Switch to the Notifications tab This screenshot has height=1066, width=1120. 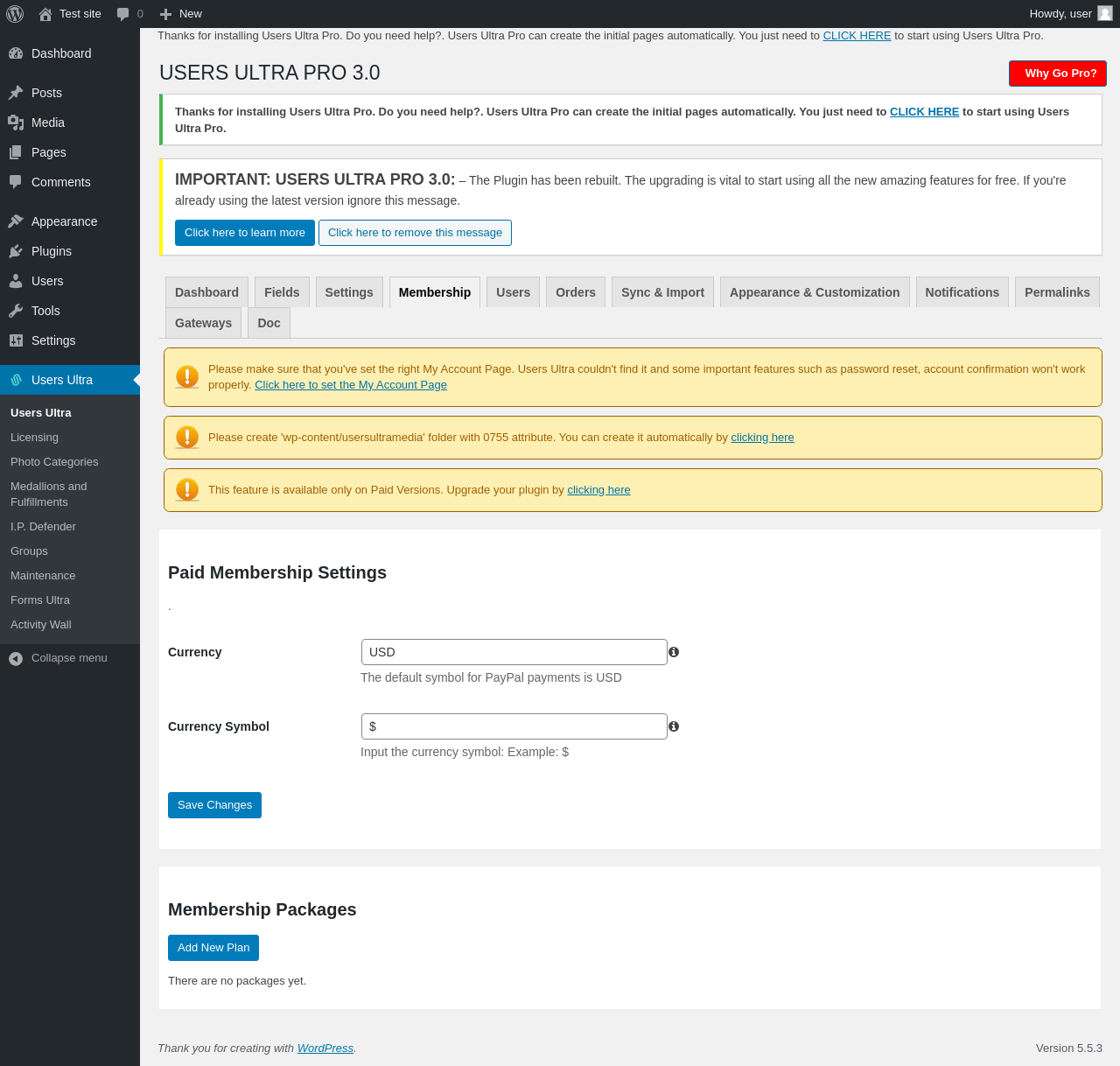click(962, 292)
